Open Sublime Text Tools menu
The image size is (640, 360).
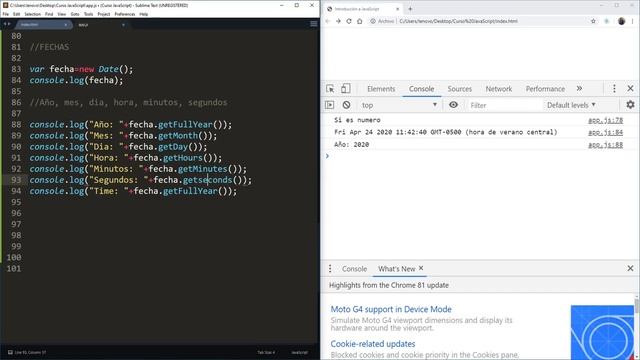tap(88, 14)
